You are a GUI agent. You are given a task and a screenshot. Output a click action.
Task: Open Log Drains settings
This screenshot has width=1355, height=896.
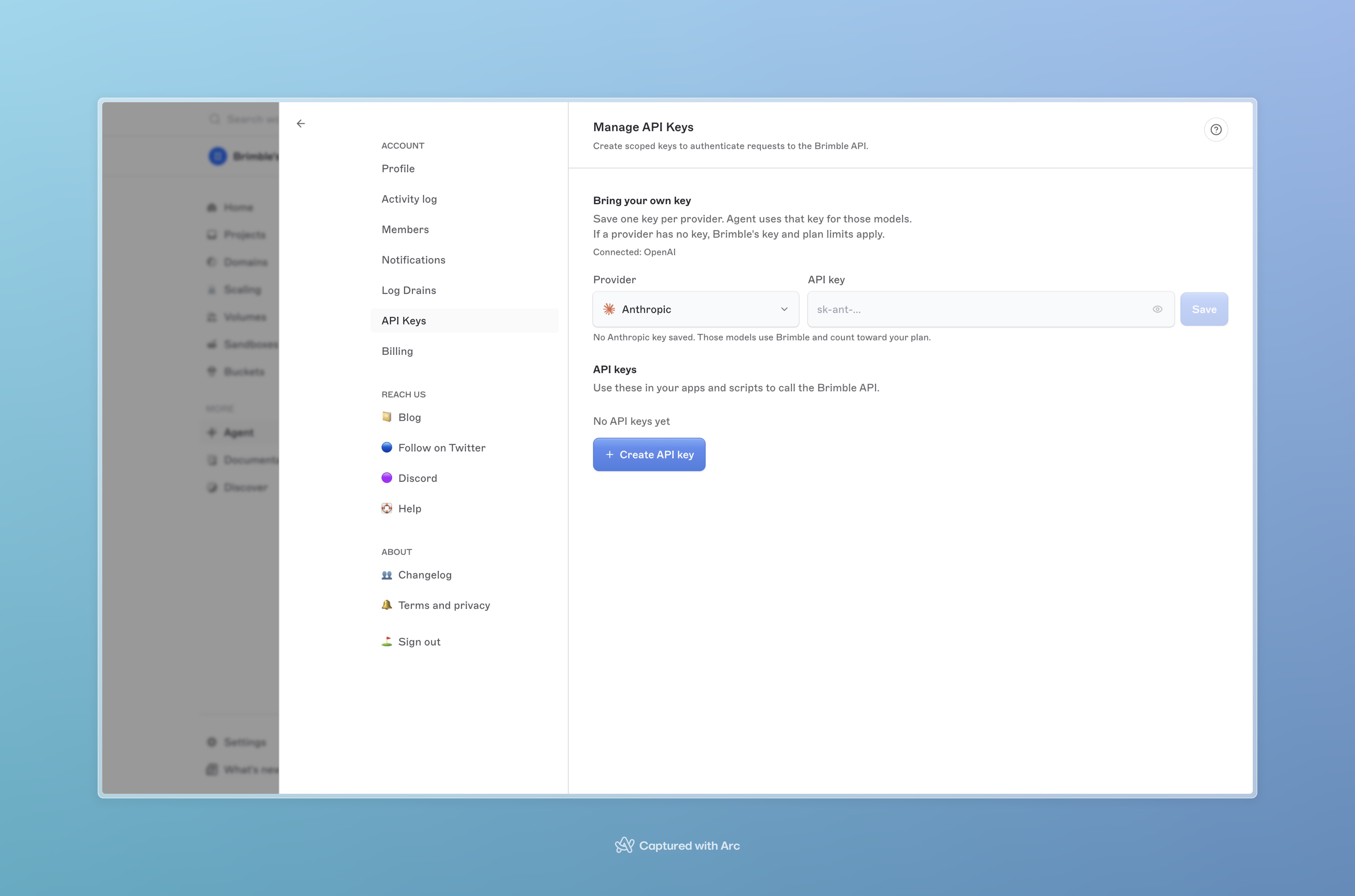(465, 290)
